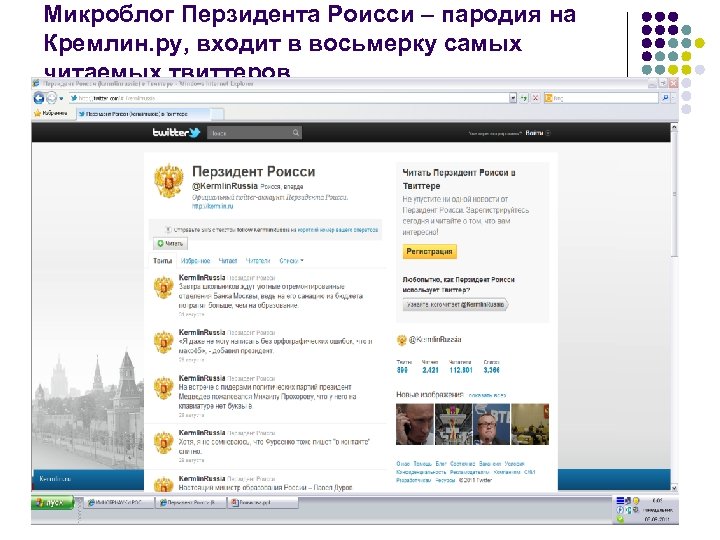
Task: Click the followers count 112.801
Action: [461, 370]
